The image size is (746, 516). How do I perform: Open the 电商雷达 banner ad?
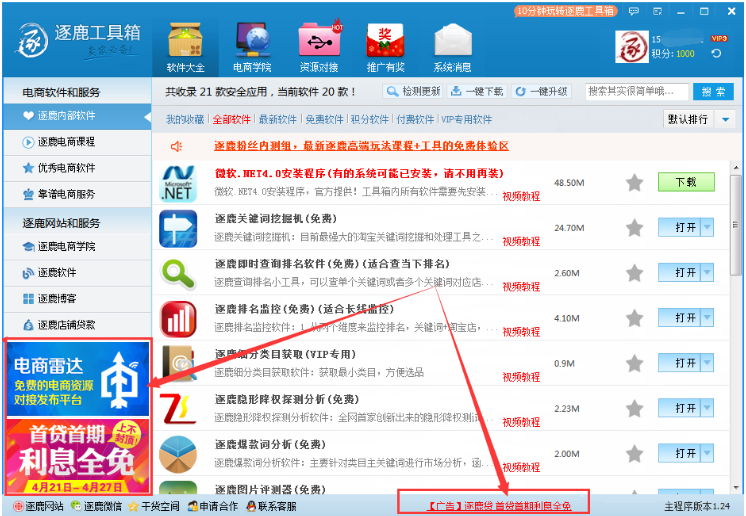pos(78,379)
